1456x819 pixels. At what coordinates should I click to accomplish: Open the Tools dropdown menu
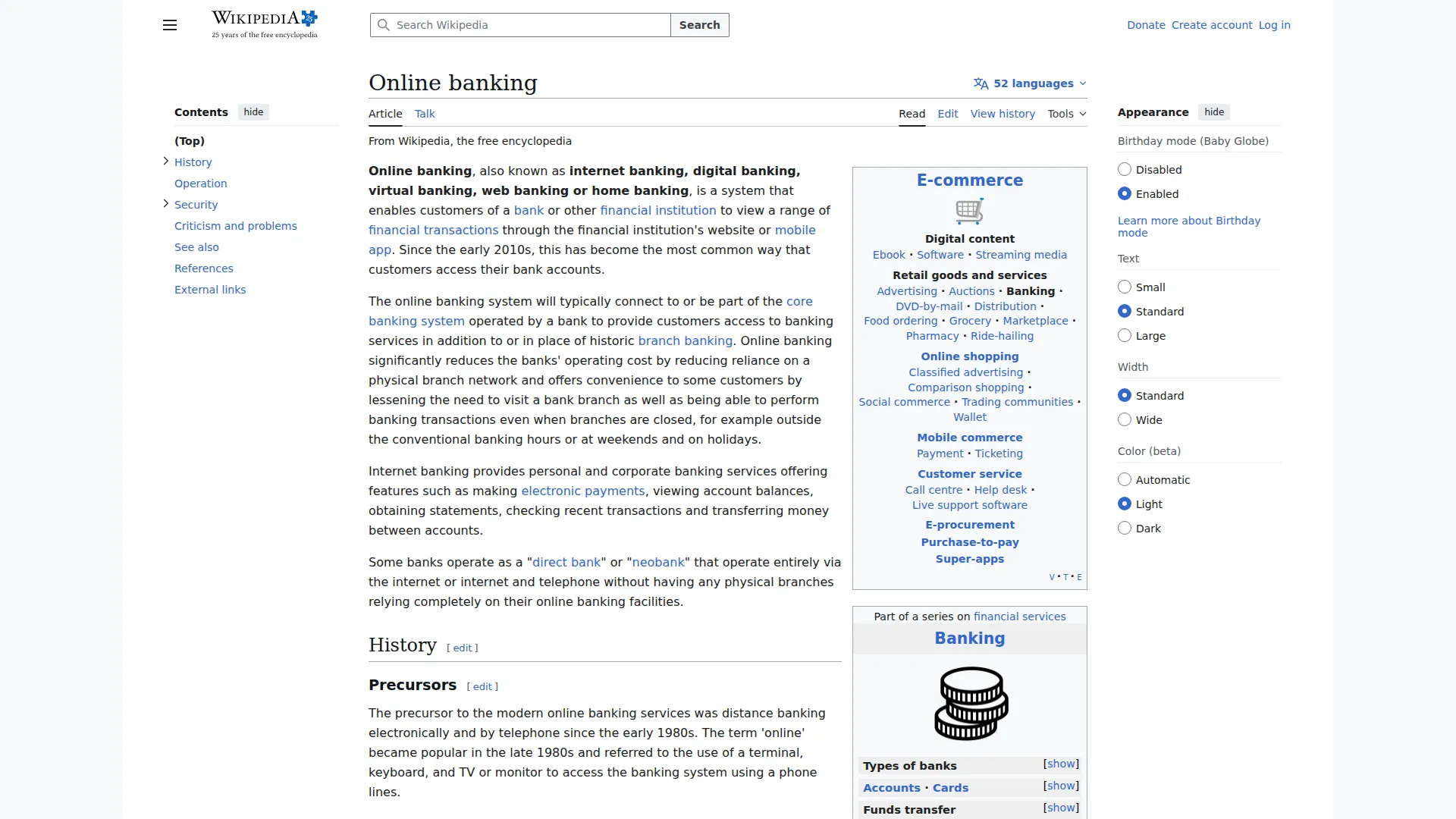click(x=1066, y=114)
